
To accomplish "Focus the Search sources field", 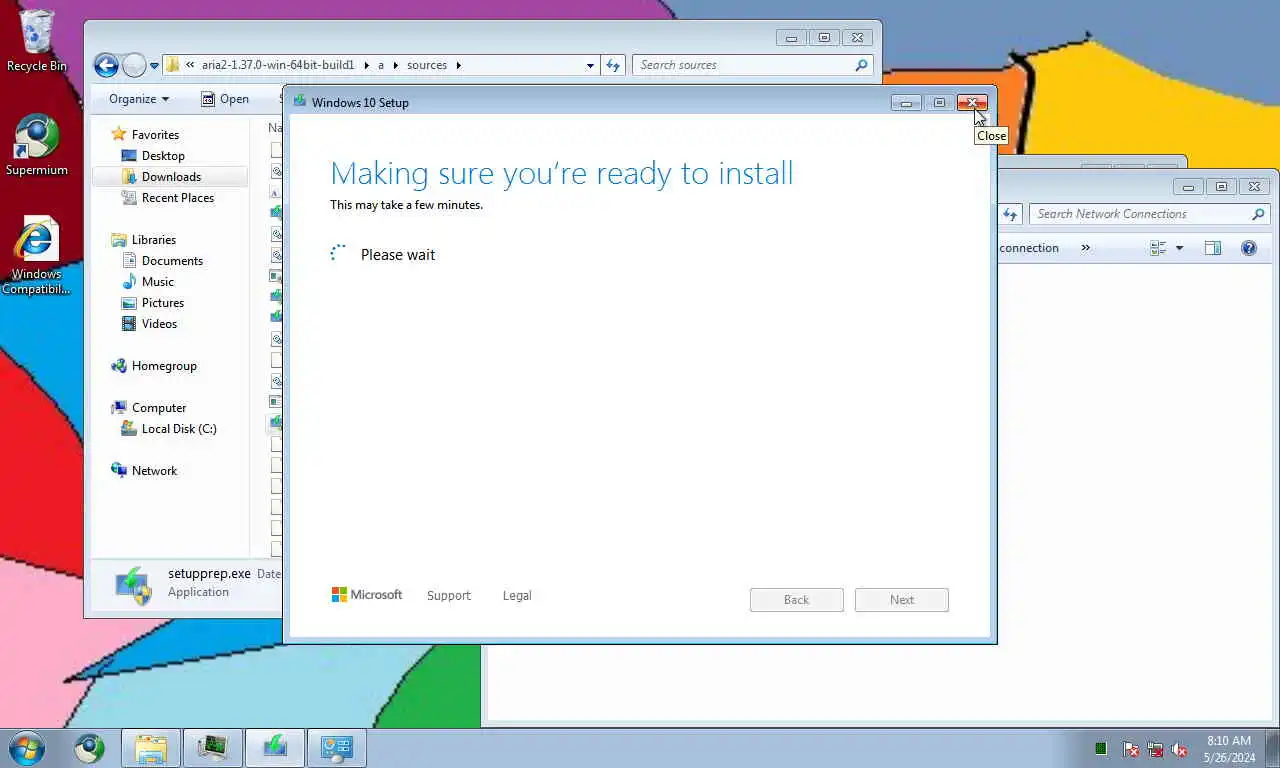I will [752, 65].
